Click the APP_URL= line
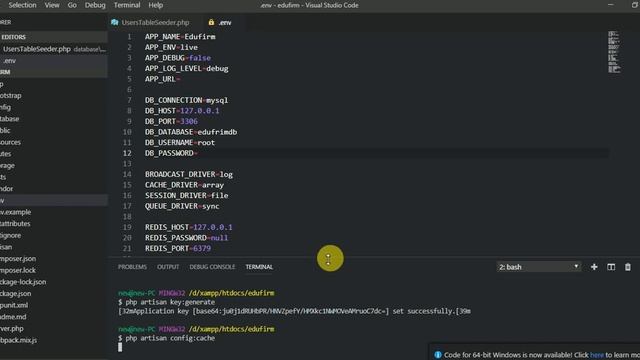Viewport: 640px width, 360px height. [x=162, y=79]
